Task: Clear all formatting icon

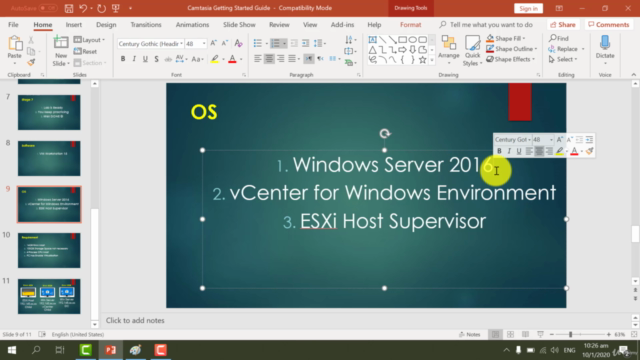Action: coord(239,43)
